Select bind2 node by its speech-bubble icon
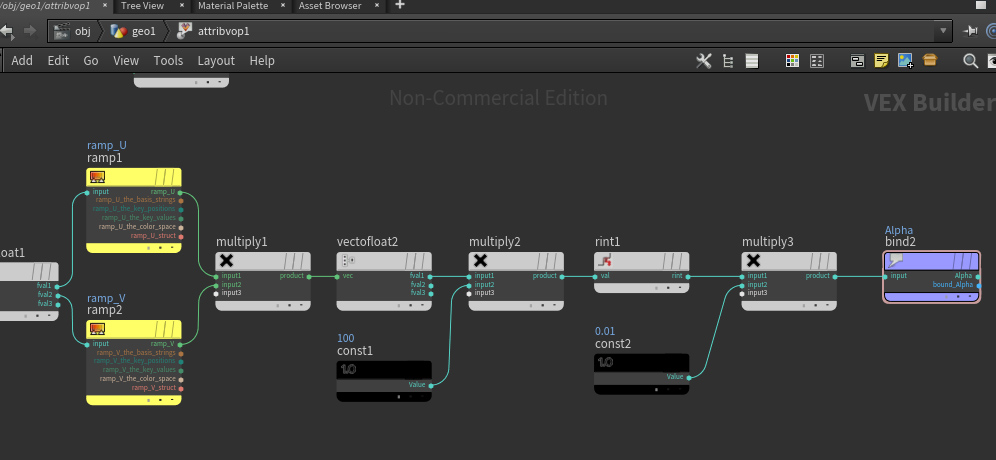 pyautogui.click(x=896, y=260)
